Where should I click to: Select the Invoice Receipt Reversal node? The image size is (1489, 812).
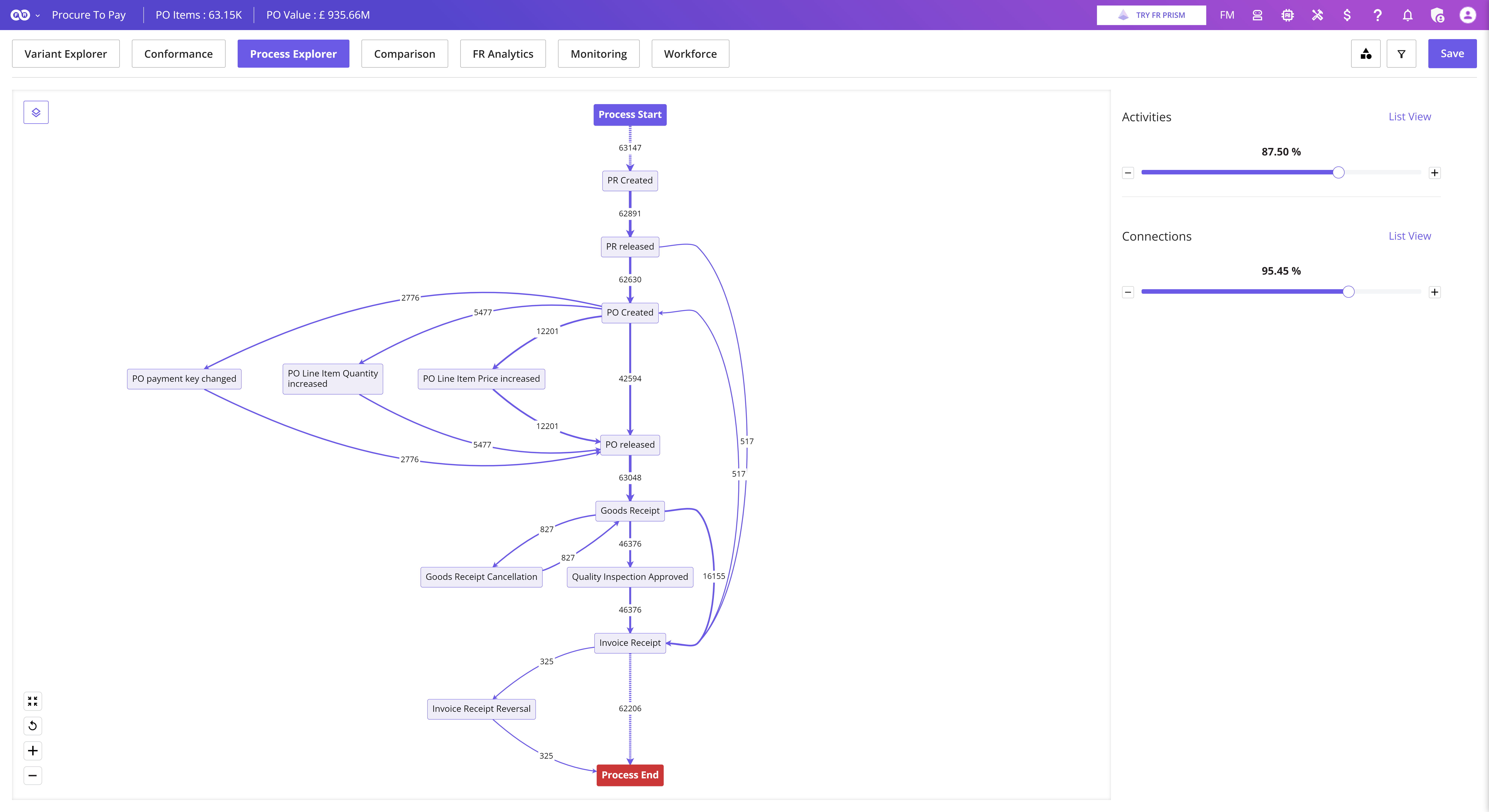tap(481, 709)
